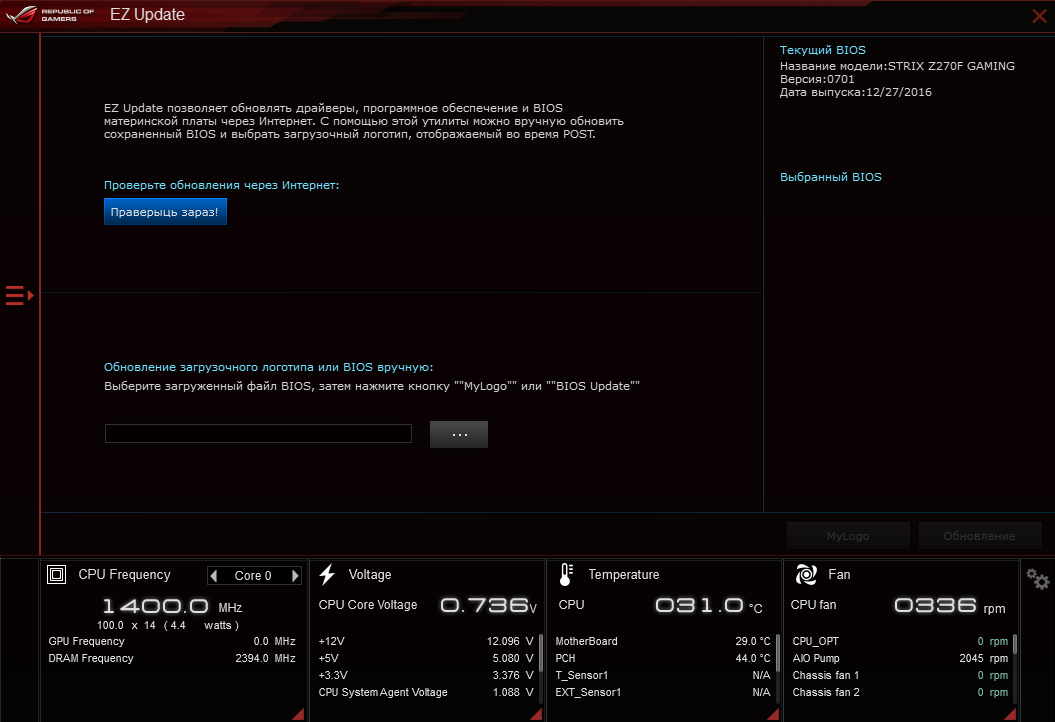
Task: Click the Chassis fan 2 row
Action: click(x=900, y=692)
